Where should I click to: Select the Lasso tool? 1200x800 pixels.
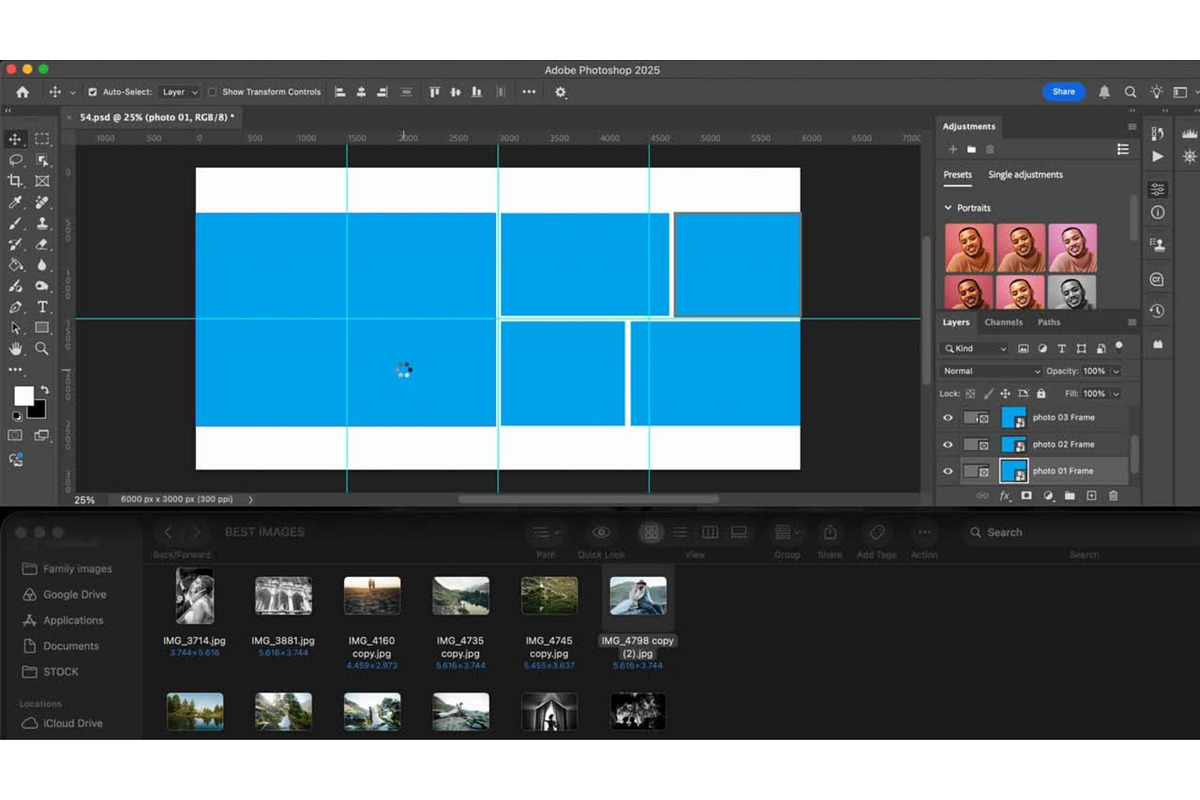[x=15, y=160]
